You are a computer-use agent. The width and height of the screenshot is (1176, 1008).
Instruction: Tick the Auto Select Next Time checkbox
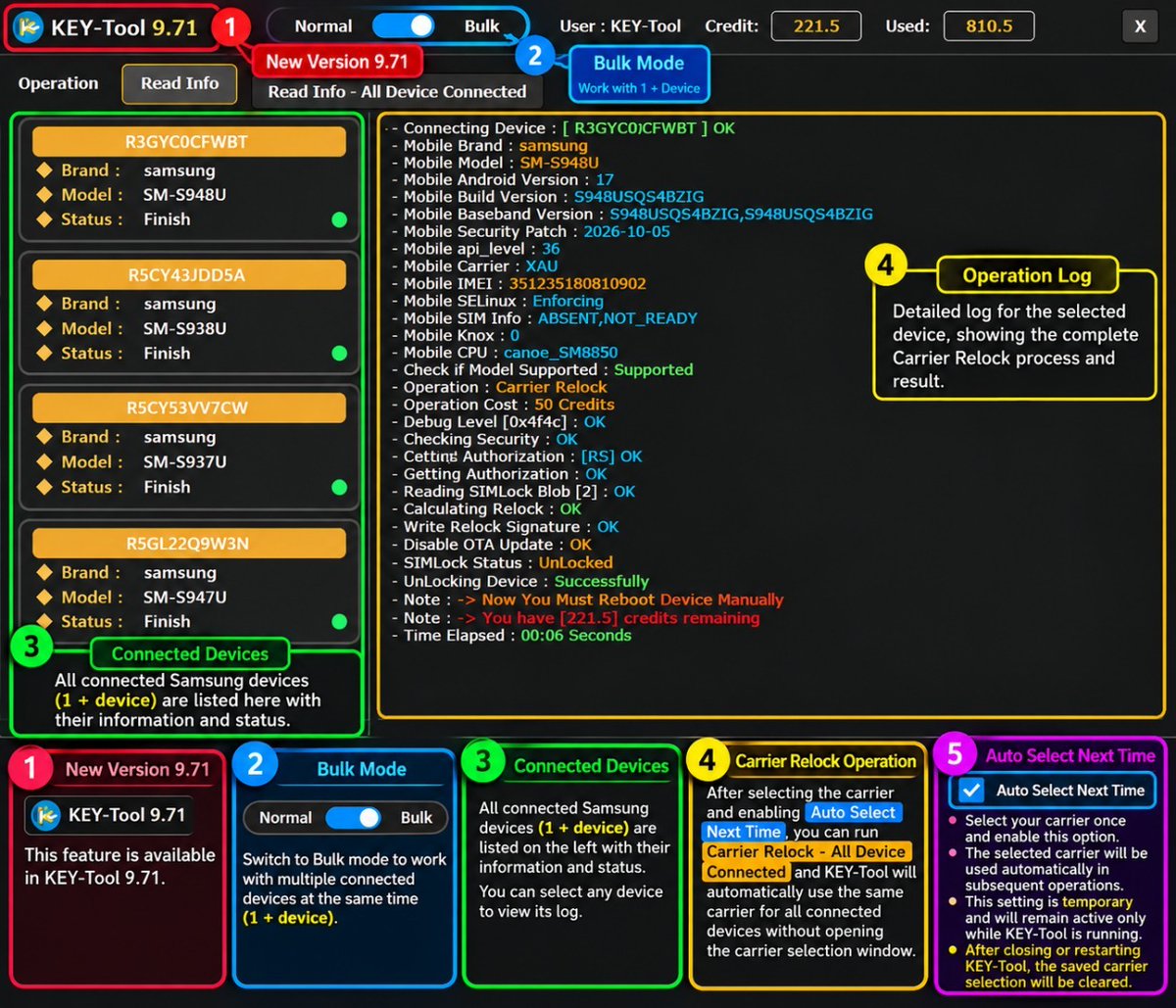point(972,791)
